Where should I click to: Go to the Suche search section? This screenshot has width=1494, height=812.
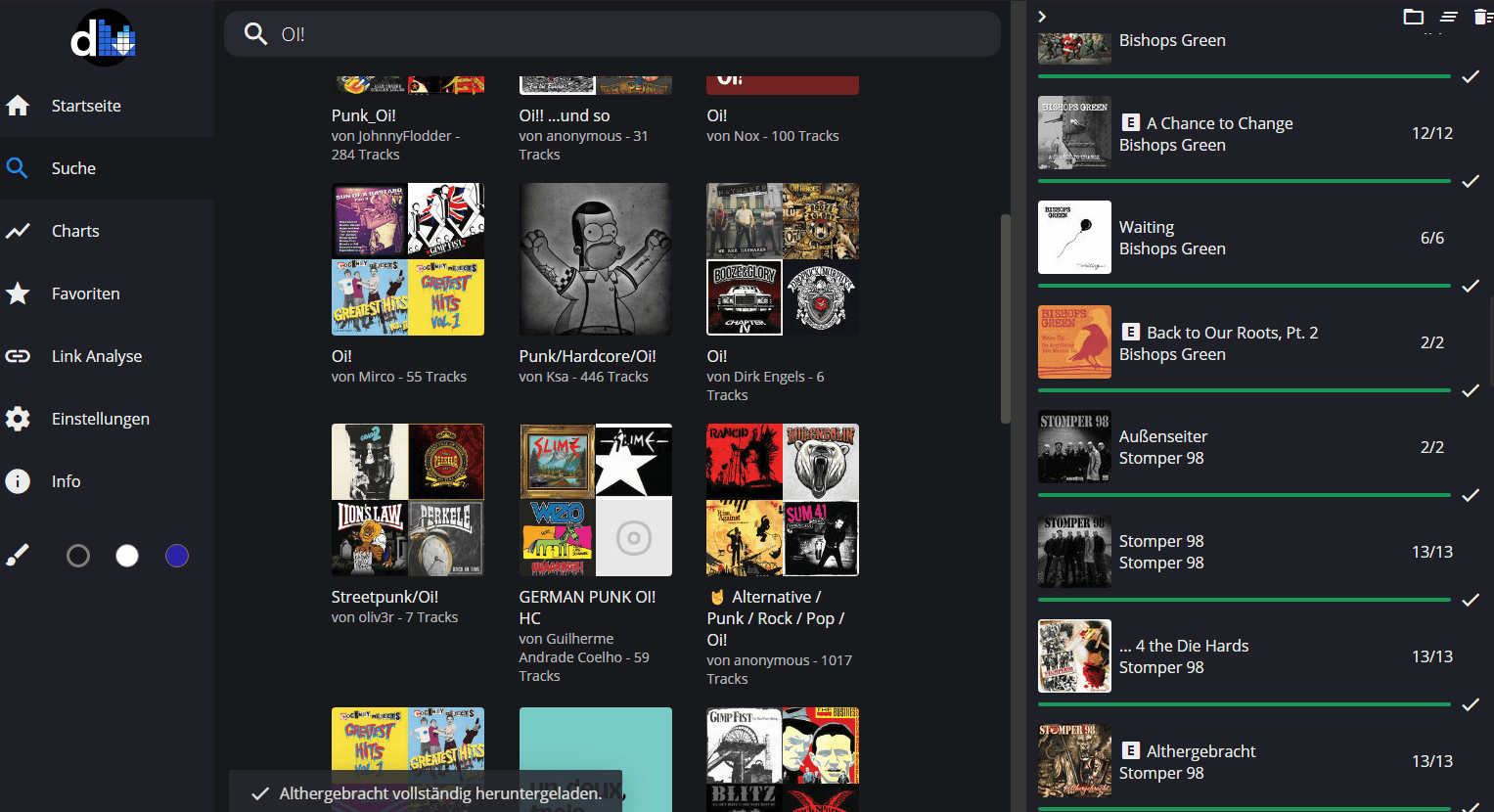pyautogui.click(x=107, y=168)
